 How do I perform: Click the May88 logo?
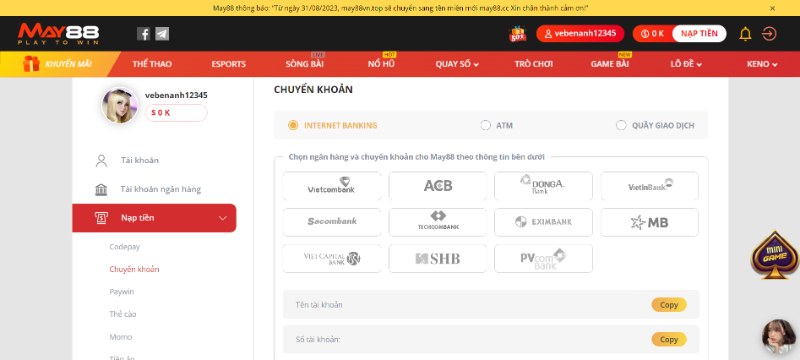coord(59,34)
